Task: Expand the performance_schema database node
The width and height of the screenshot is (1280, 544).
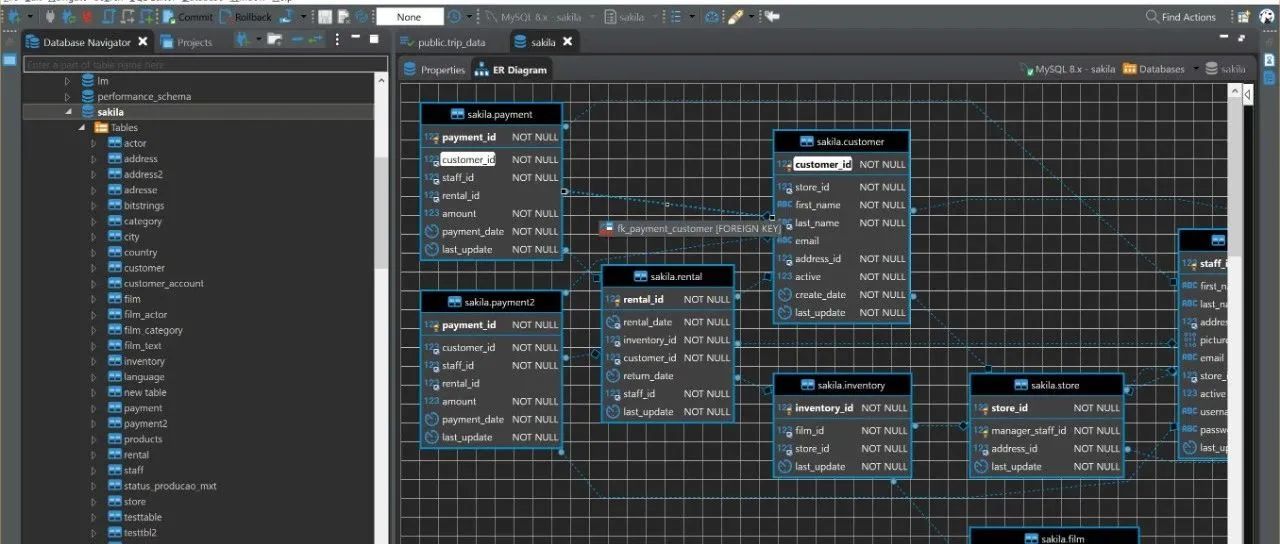Action: click(x=68, y=97)
